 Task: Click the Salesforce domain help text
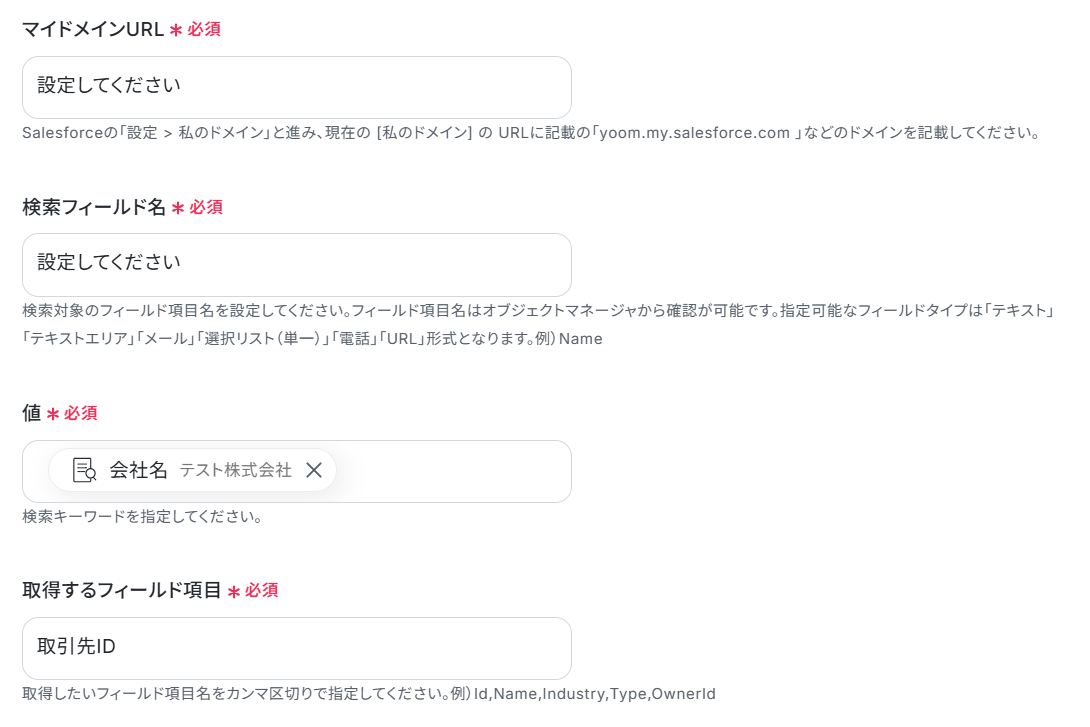coord(531,133)
